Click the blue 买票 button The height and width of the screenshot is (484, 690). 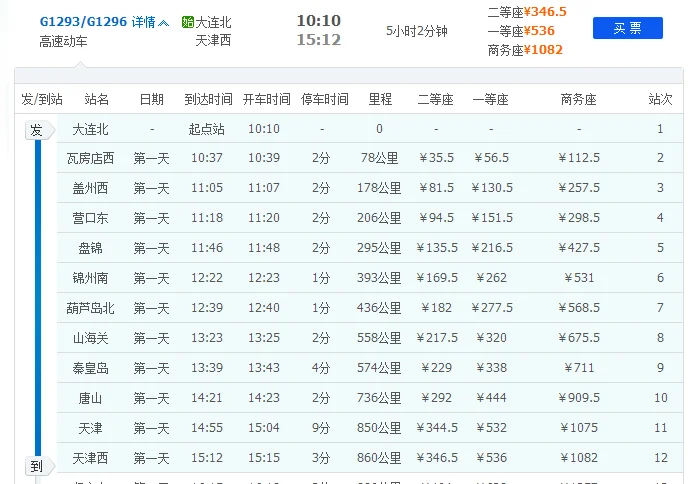(627, 28)
